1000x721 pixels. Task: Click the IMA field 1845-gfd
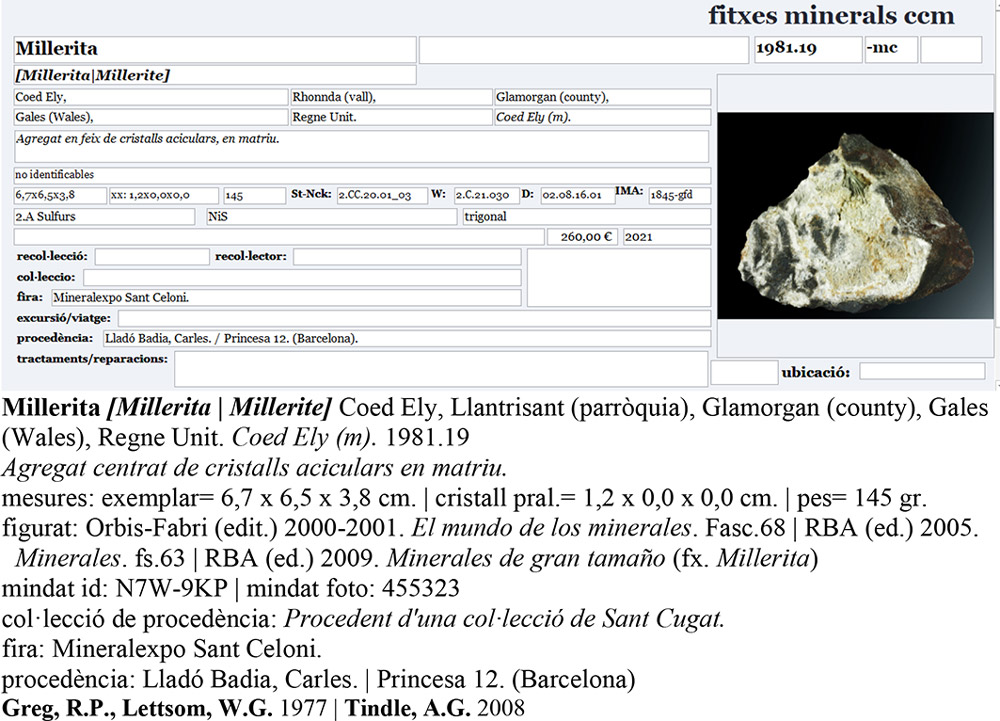point(679,195)
